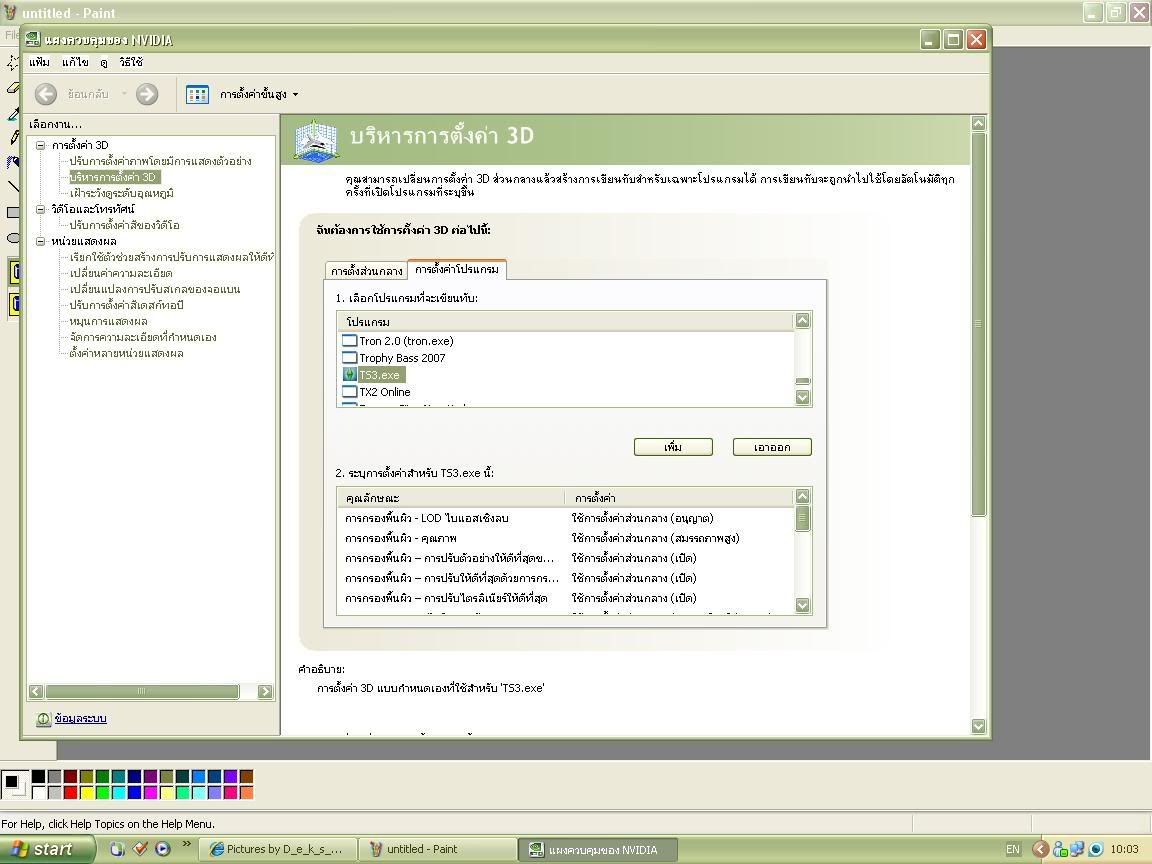1152x864 pixels.
Task: Click the round blue tray icon beside clock
Action: [x=1095, y=849]
